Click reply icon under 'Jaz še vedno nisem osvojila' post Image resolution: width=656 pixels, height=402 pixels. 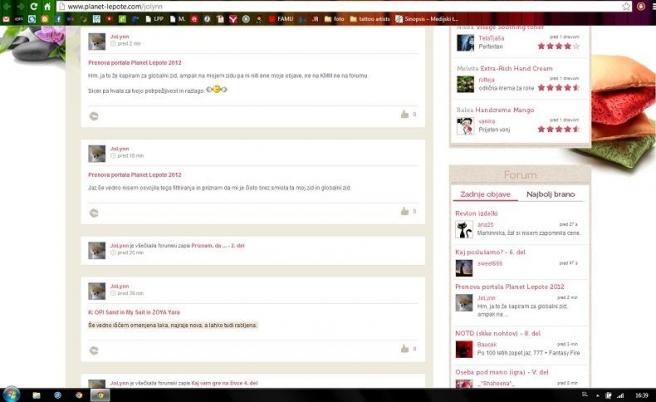point(94,213)
